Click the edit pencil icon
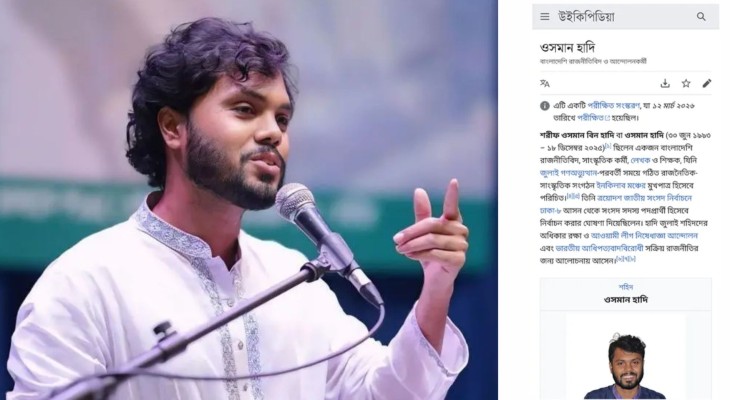Image resolution: width=730 pixels, height=400 pixels. click(x=707, y=83)
